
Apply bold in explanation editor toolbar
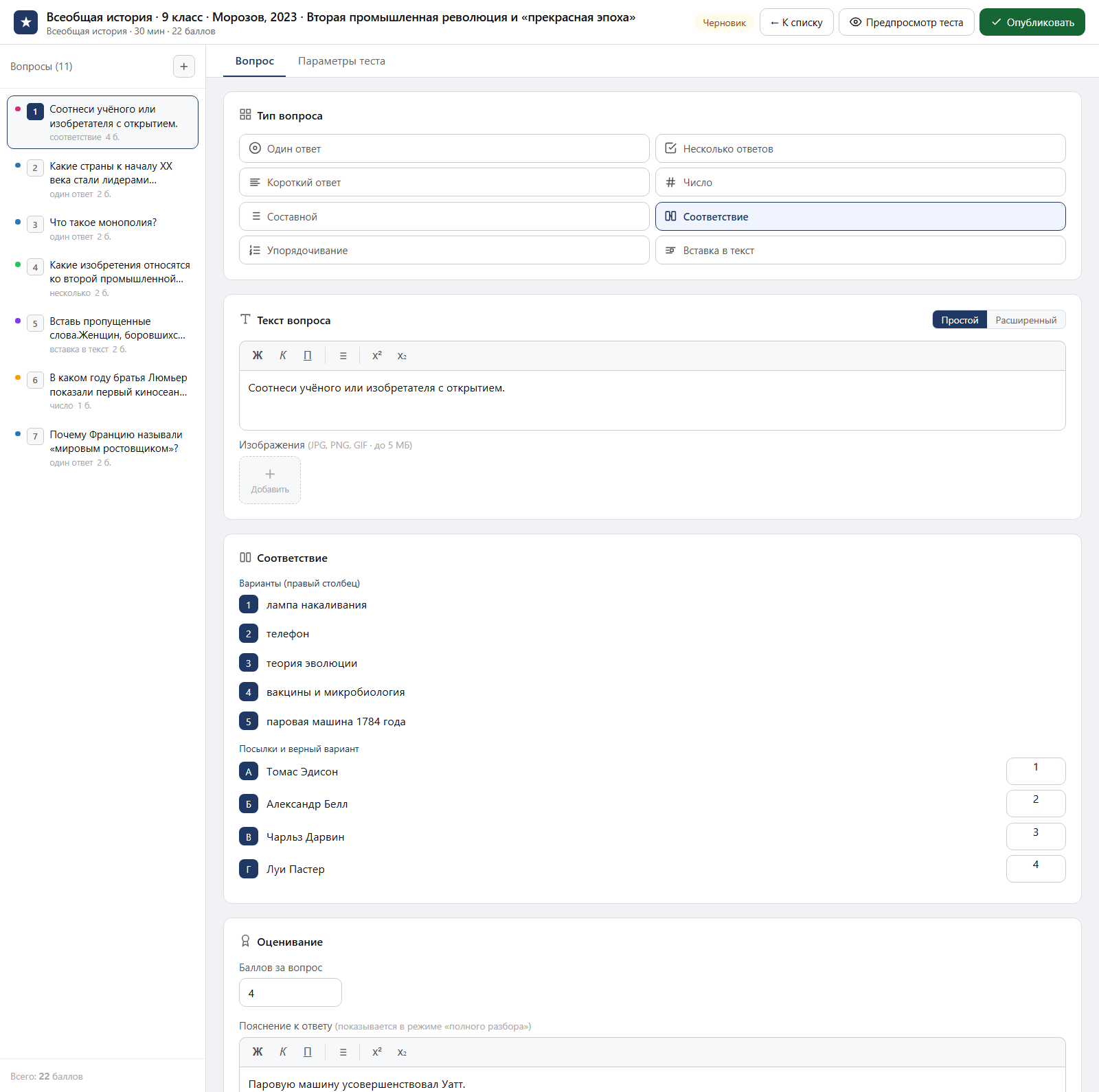point(258,1052)
